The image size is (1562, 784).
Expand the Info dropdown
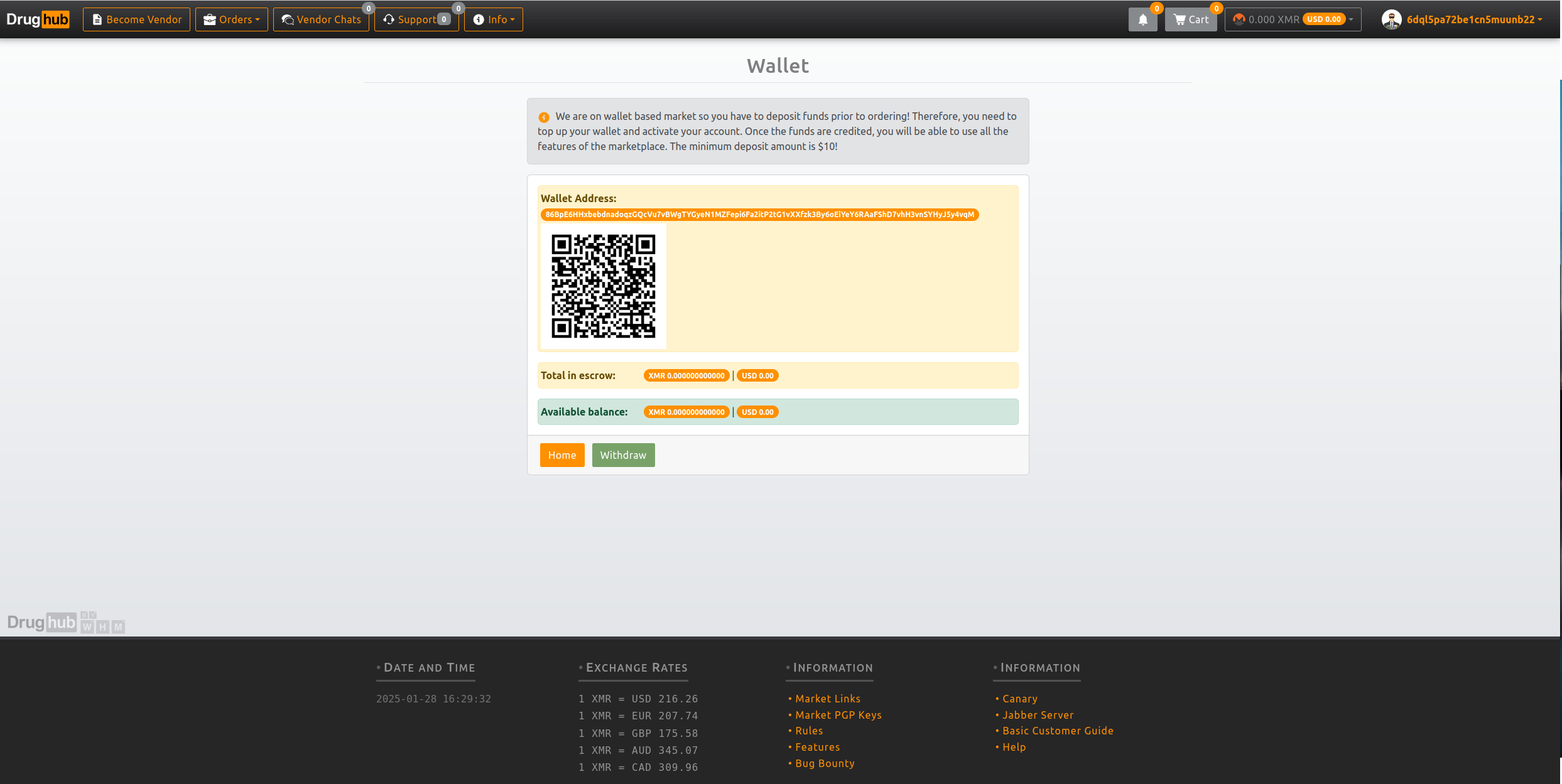494,19
